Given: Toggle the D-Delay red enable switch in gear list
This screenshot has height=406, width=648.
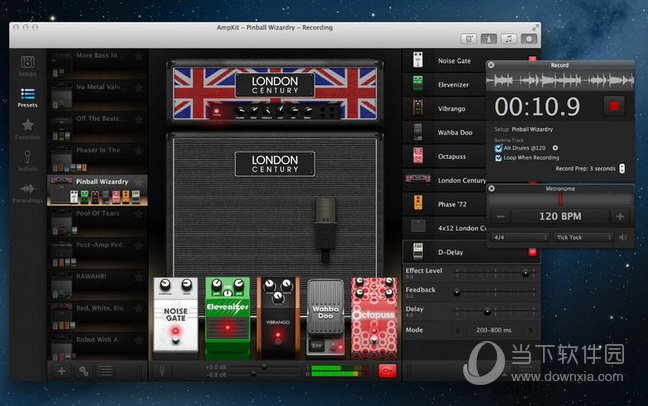Looking at the screenshot, I should [532, 252].
